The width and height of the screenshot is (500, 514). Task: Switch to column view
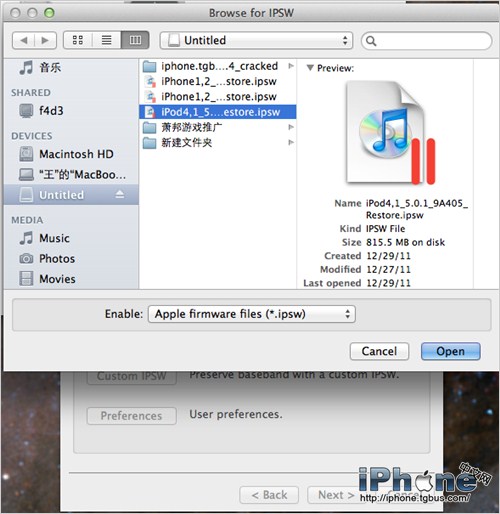click(135, 40)
